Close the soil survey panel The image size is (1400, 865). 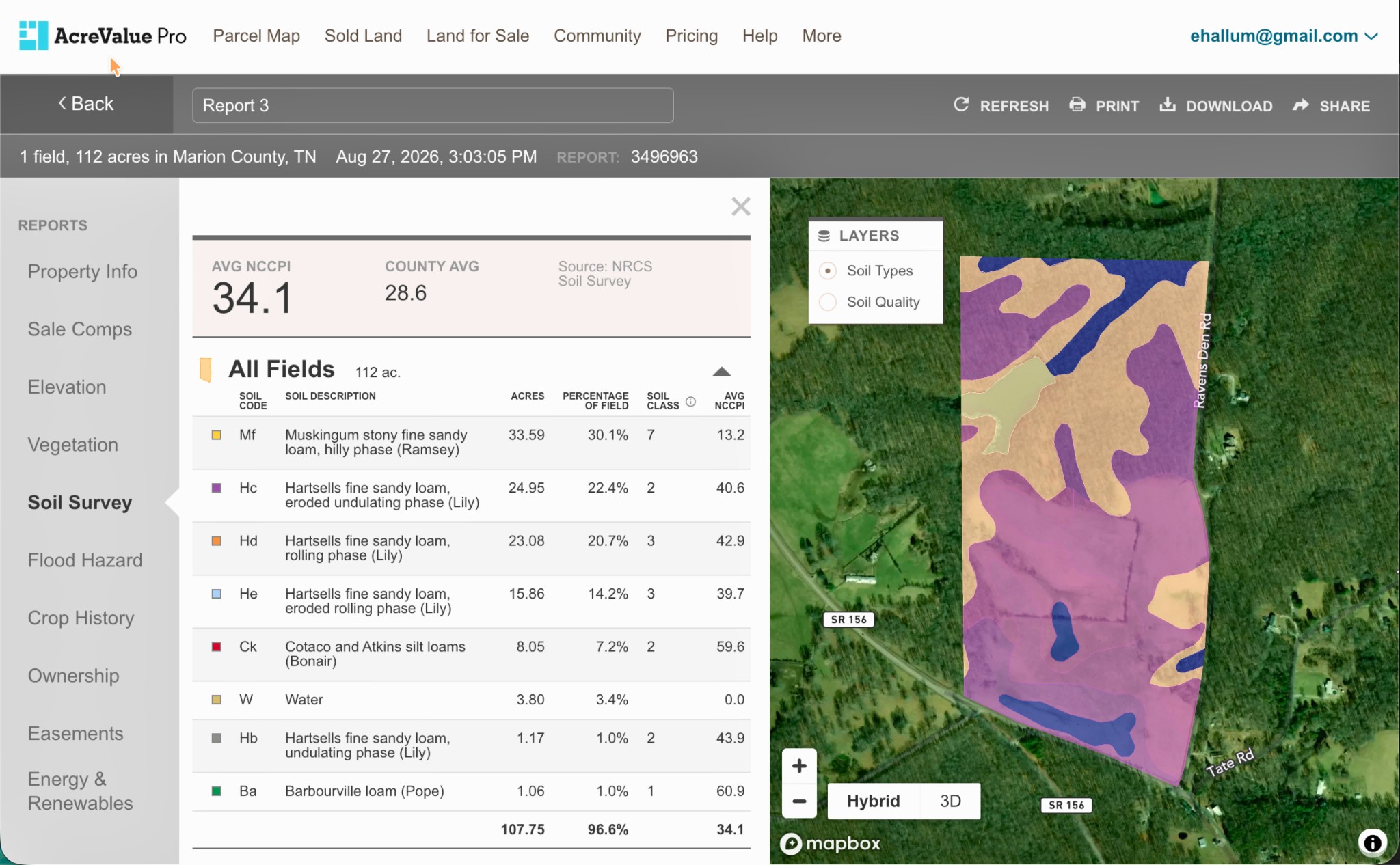pyautogui.click(x=740, y=206)
